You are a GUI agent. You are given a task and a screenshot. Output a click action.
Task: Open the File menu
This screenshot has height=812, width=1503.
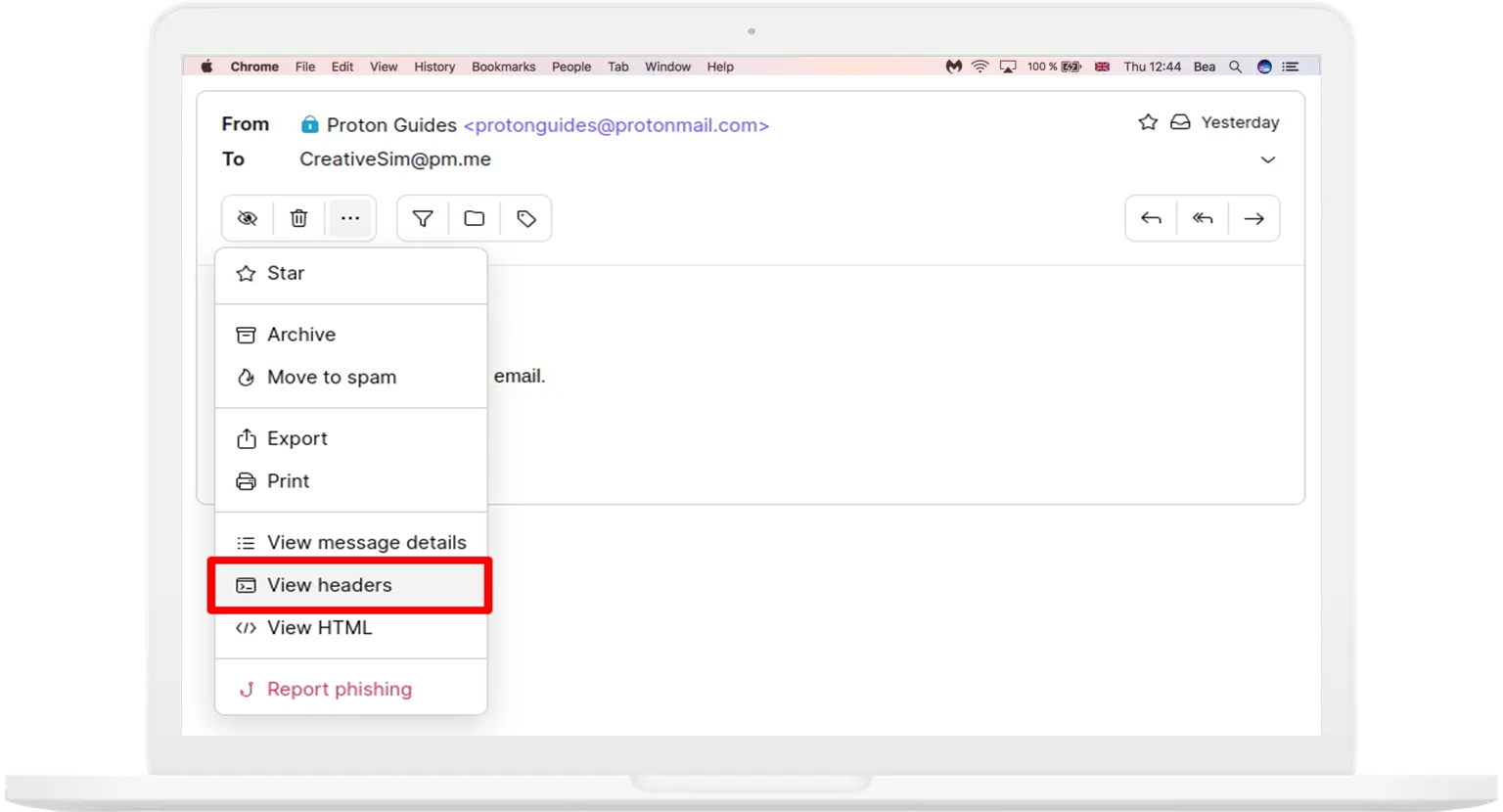[x=305, y=67]
